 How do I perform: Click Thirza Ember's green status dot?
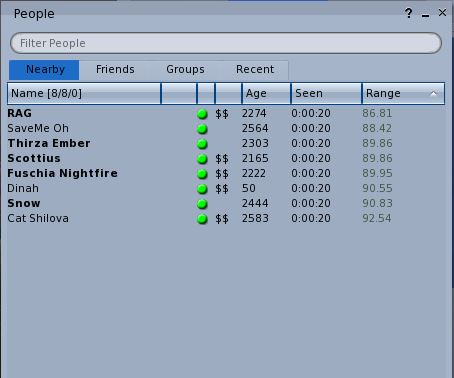(x=202, y=144)
